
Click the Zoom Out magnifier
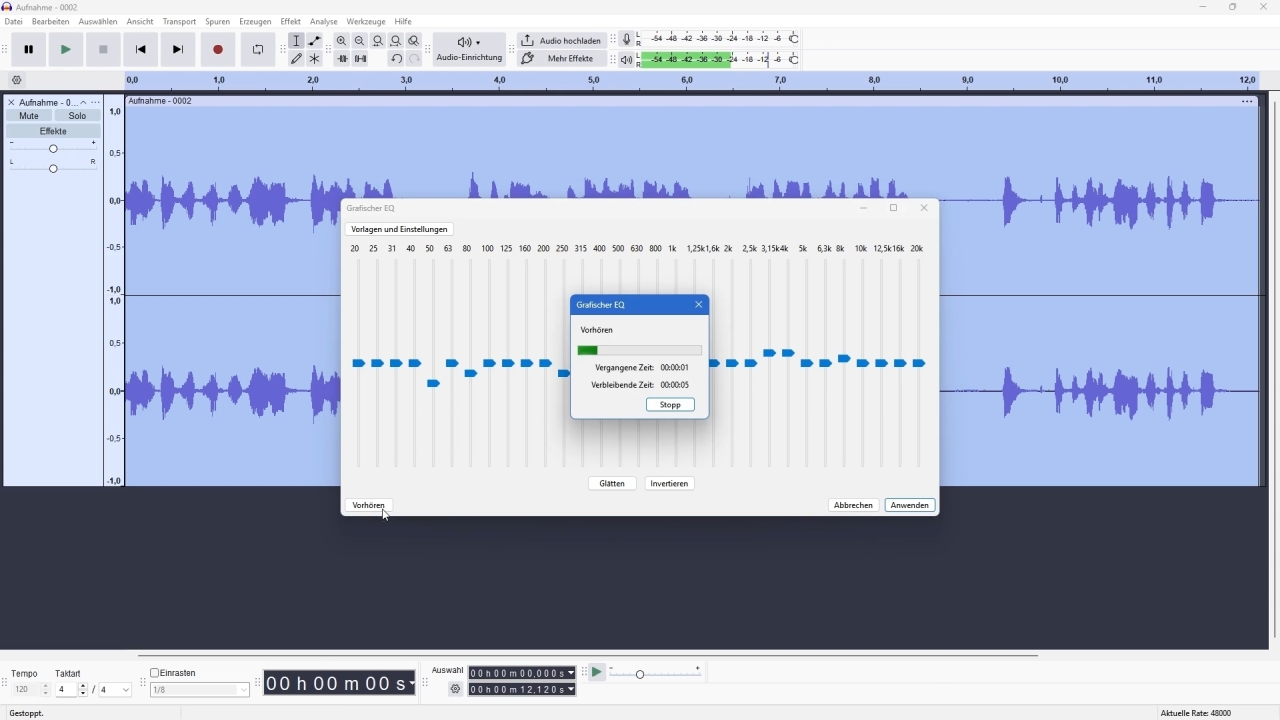click(360, 41)
